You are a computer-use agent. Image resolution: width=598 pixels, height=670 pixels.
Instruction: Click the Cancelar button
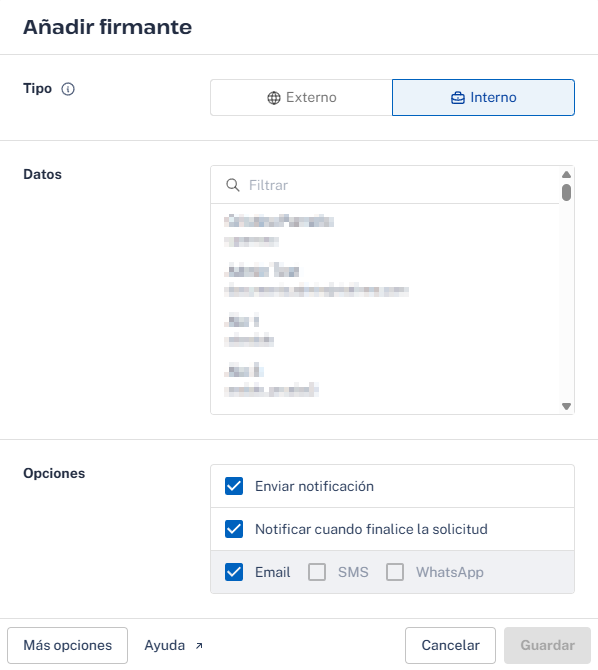click(451, 645)
